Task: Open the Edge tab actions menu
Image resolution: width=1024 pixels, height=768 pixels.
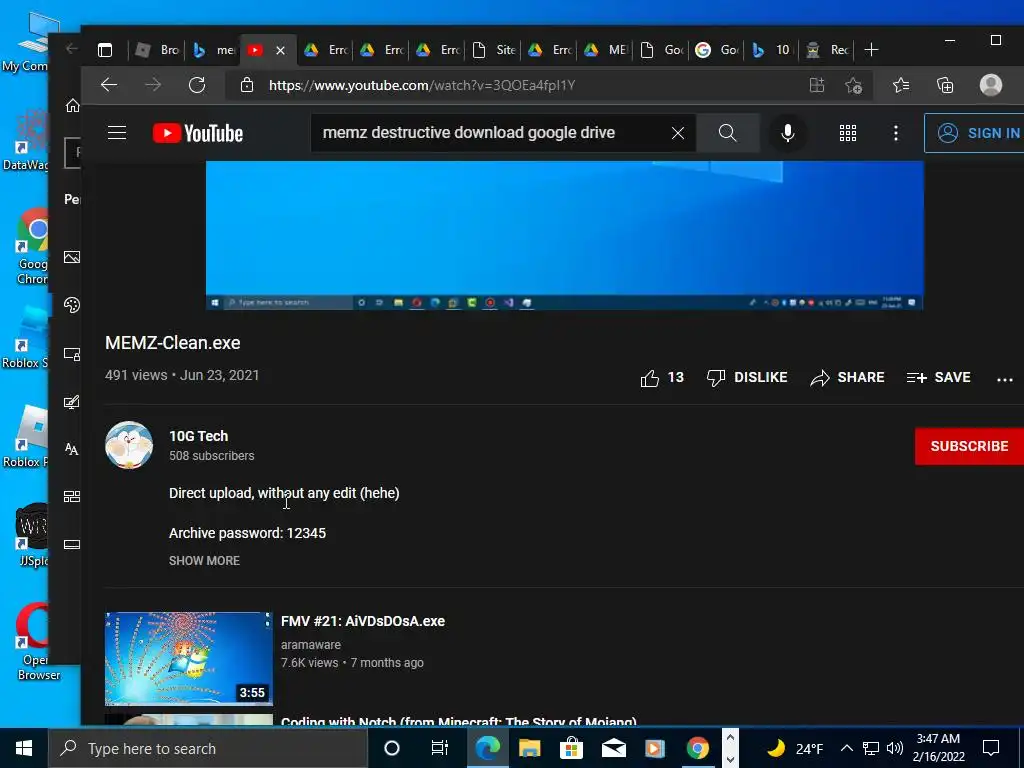Action: 105,50
